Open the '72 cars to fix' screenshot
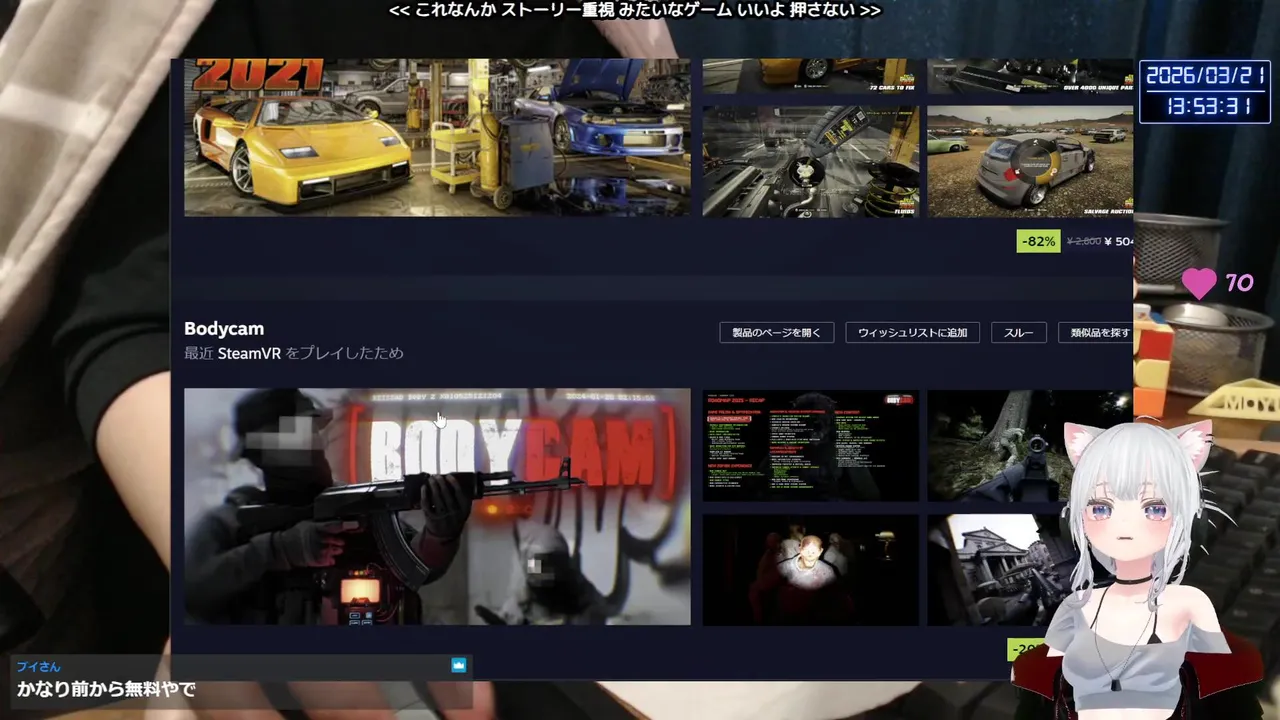 coord(810,76)
